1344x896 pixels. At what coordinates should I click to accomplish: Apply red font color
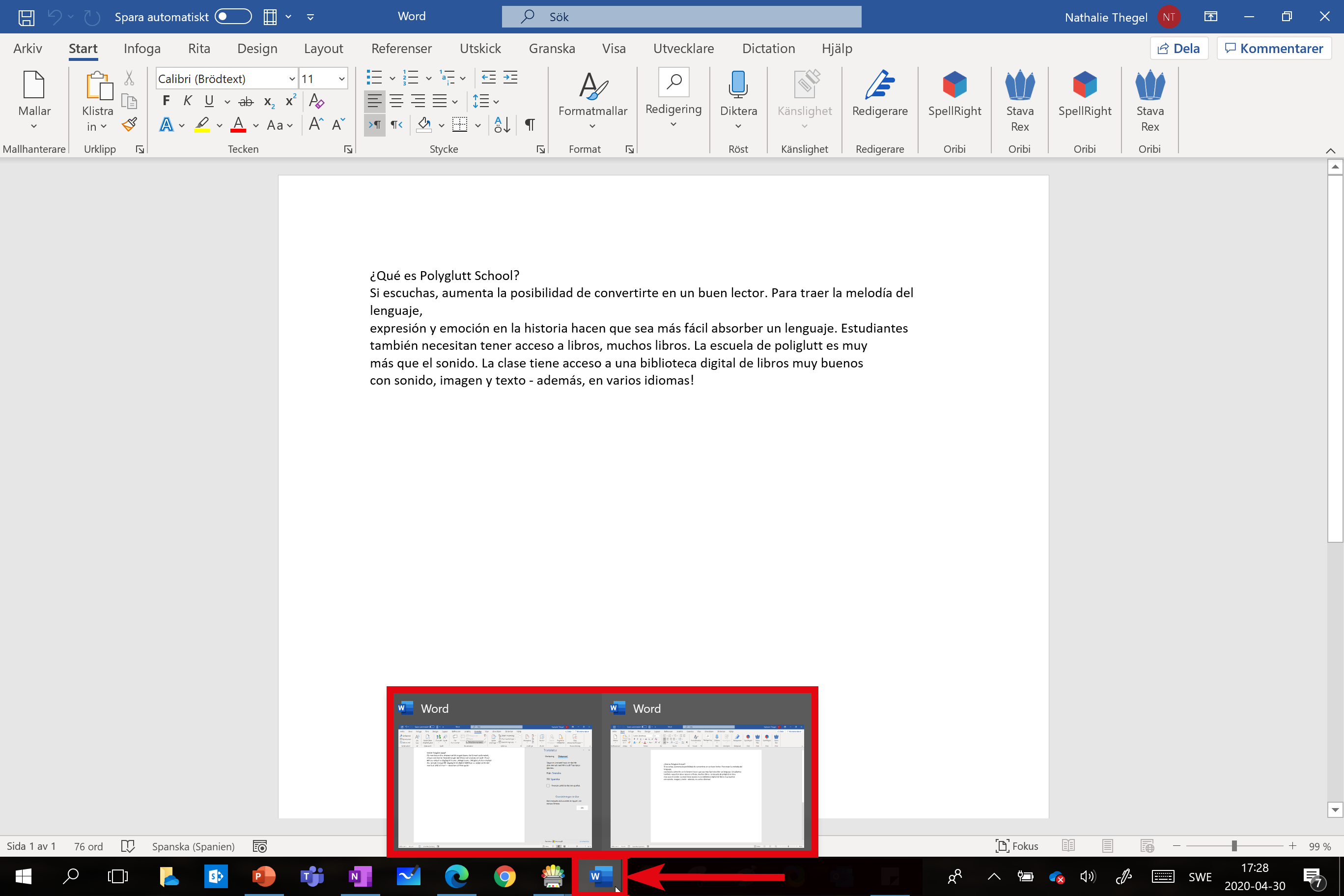coord(238,125)
